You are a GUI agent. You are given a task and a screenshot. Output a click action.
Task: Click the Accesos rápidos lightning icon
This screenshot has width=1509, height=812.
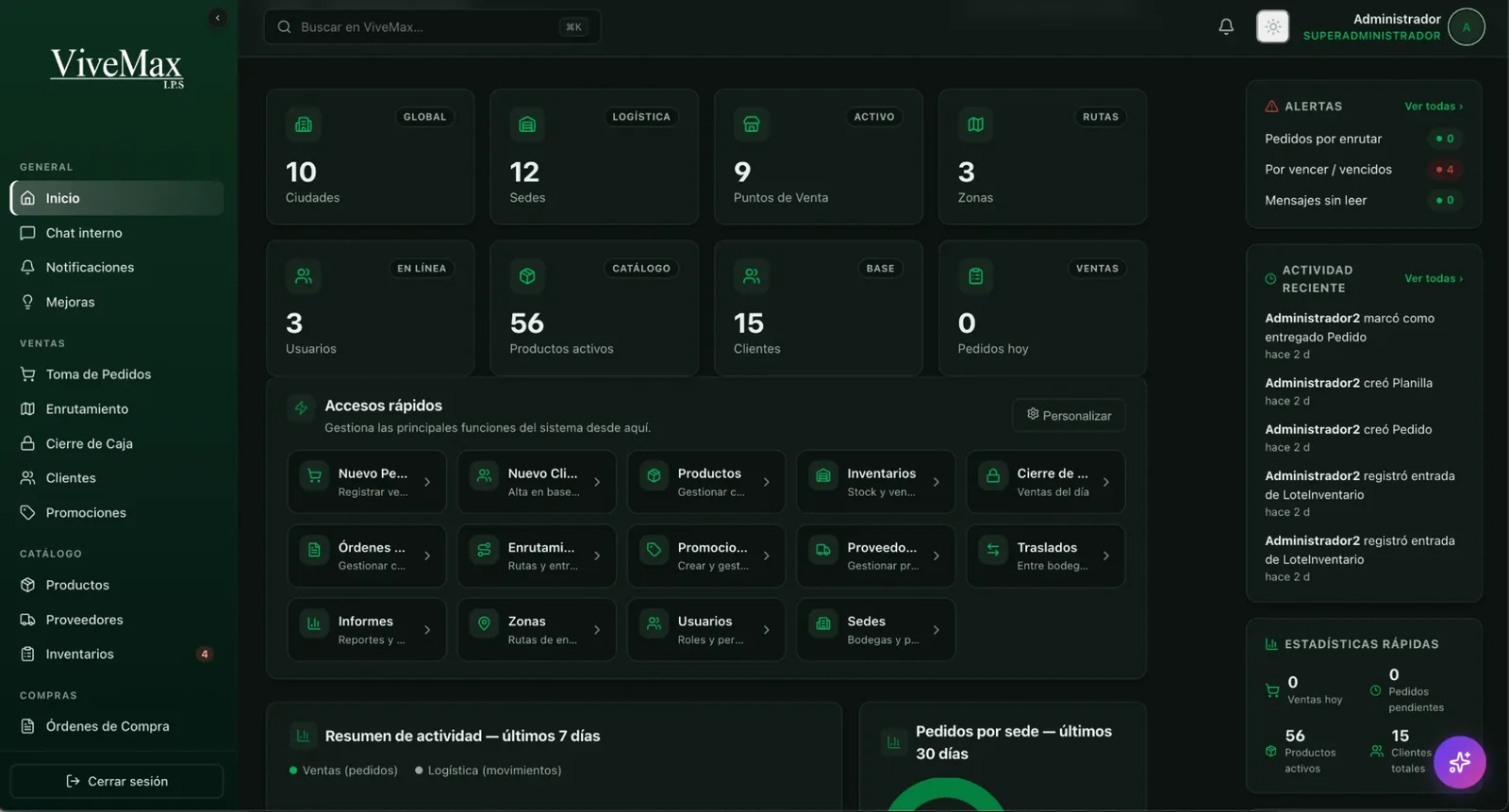point(301,408)
